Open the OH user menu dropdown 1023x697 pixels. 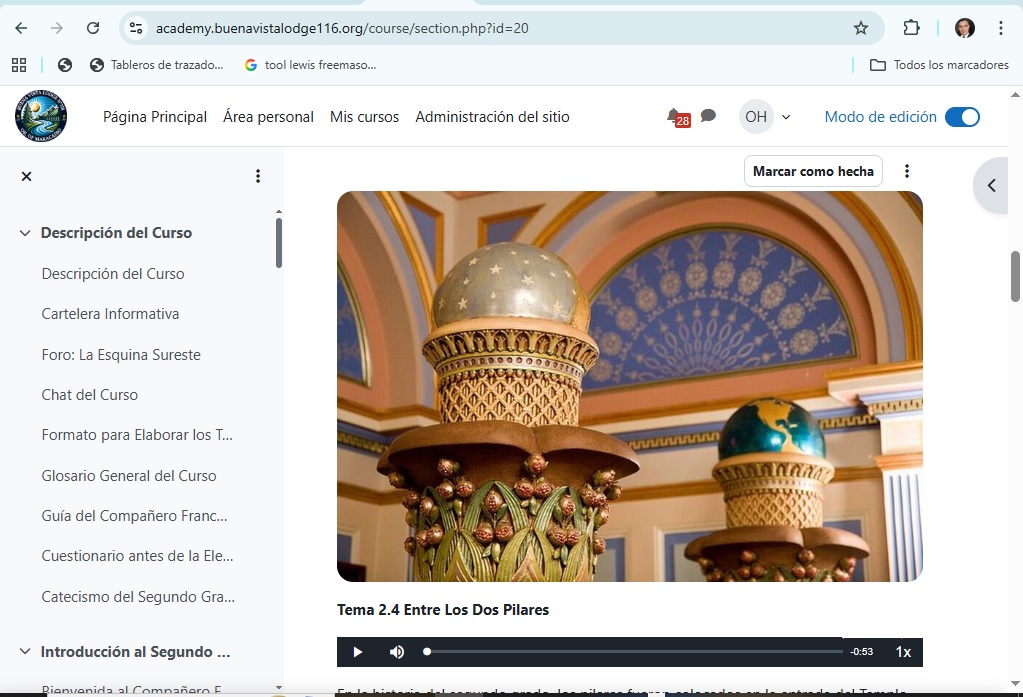click(765, 117)
